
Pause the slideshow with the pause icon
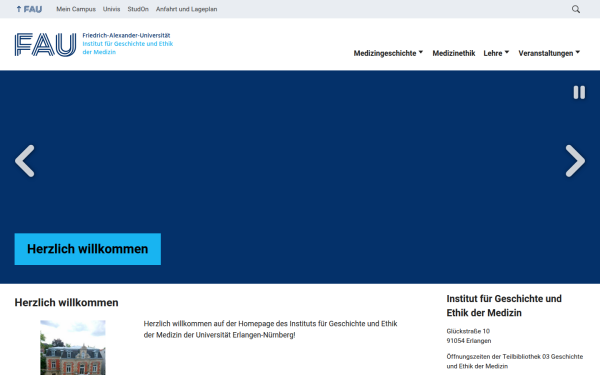click(x=579, y=92)
